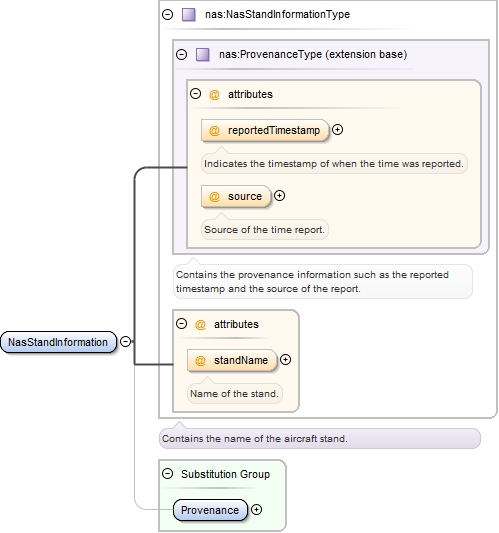Click the purple nas:ProvenanceType type icon
This screenshot has height=533, width=499.
click(203, 54)
